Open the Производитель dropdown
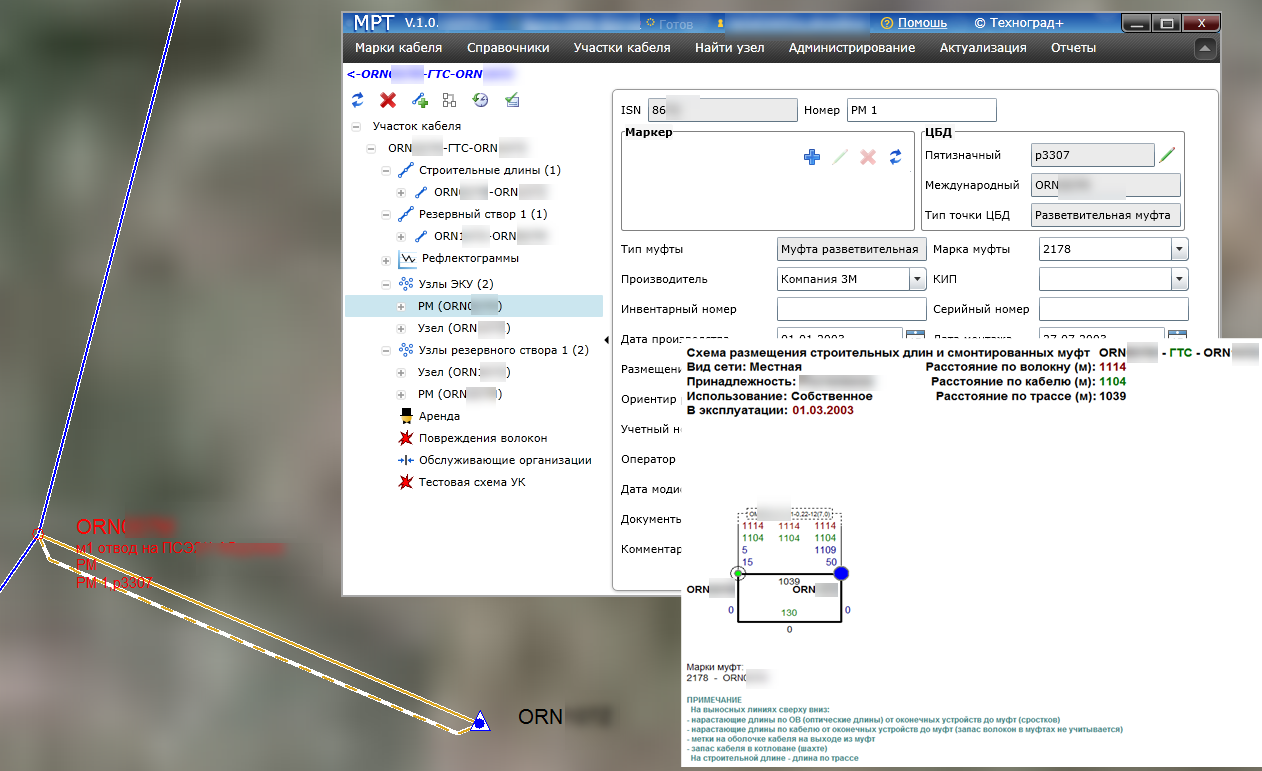This screenshot has width=1262, height=771. [x=917, y=279]
